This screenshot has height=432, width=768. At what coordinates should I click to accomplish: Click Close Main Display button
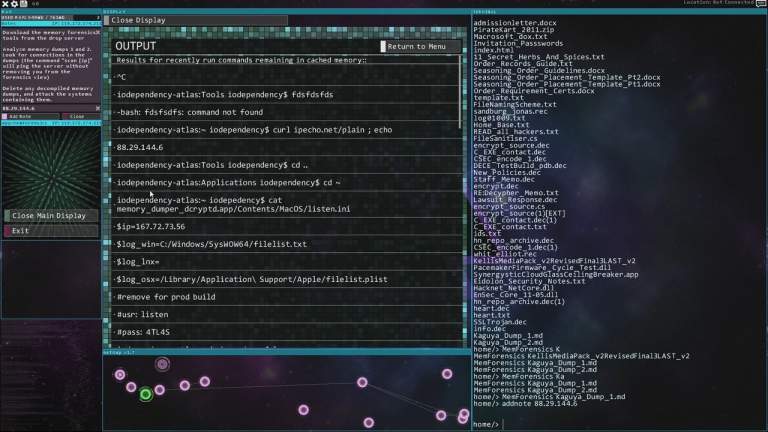[51, 216]
